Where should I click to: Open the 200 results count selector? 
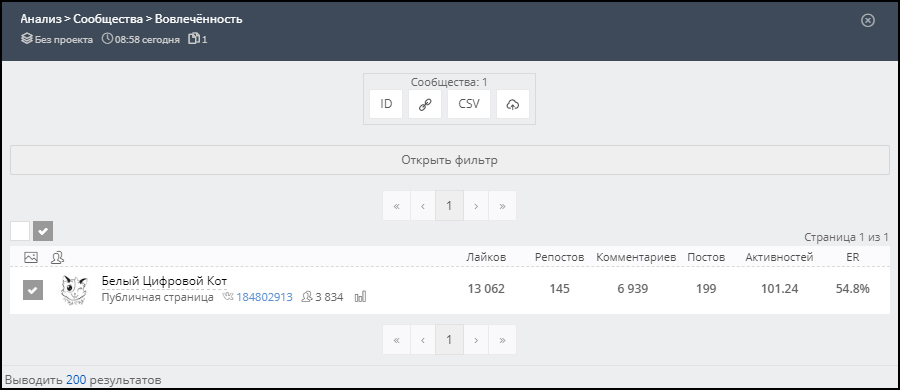coord(76,380)
